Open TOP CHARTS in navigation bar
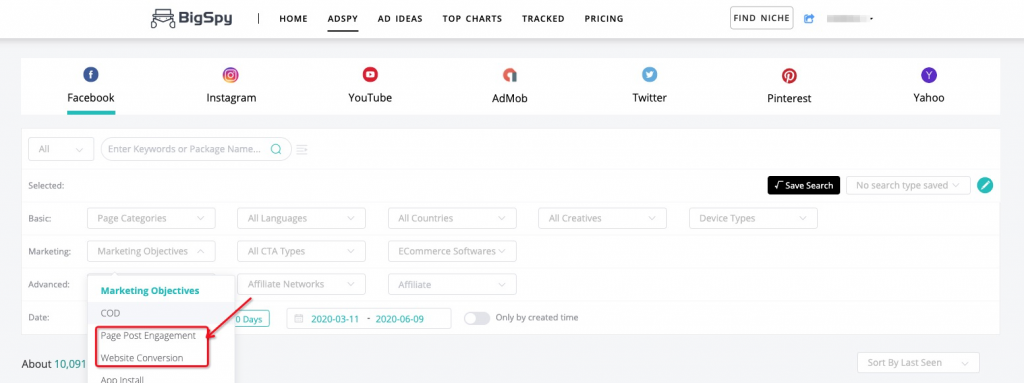The image size is (1024, 383). (472, 19)
